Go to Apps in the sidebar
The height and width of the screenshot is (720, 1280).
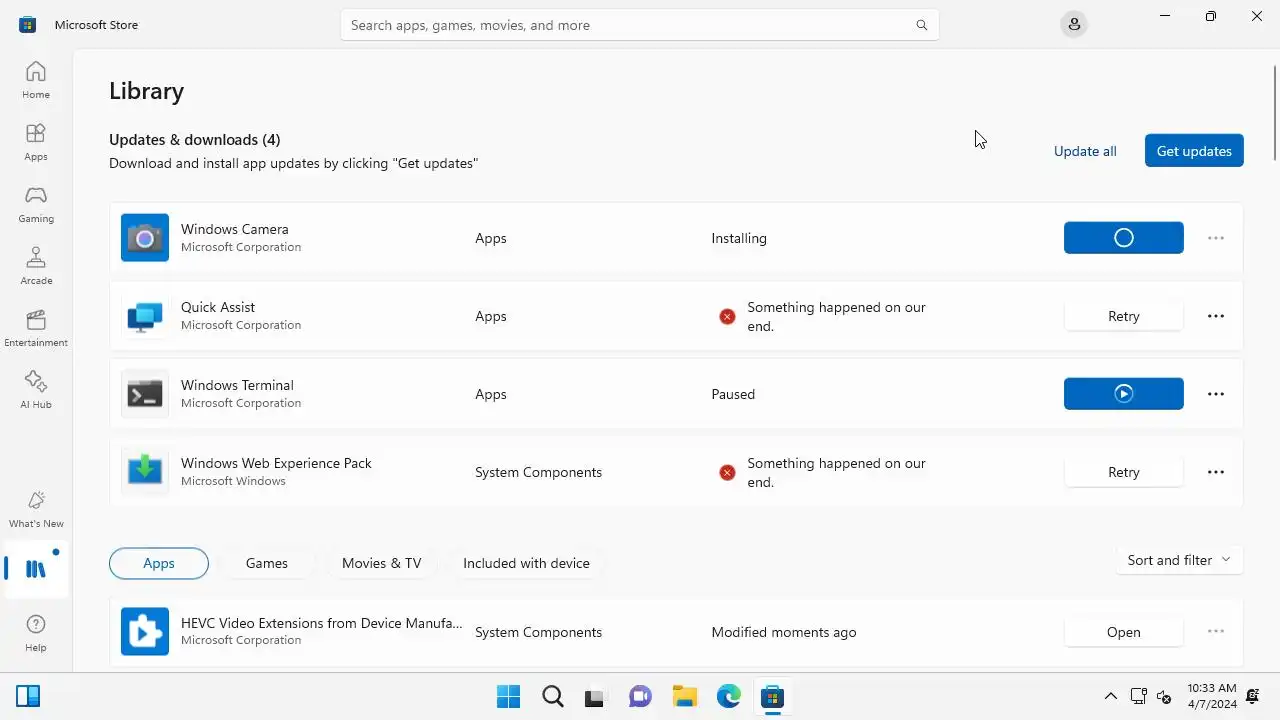[36, 142]
